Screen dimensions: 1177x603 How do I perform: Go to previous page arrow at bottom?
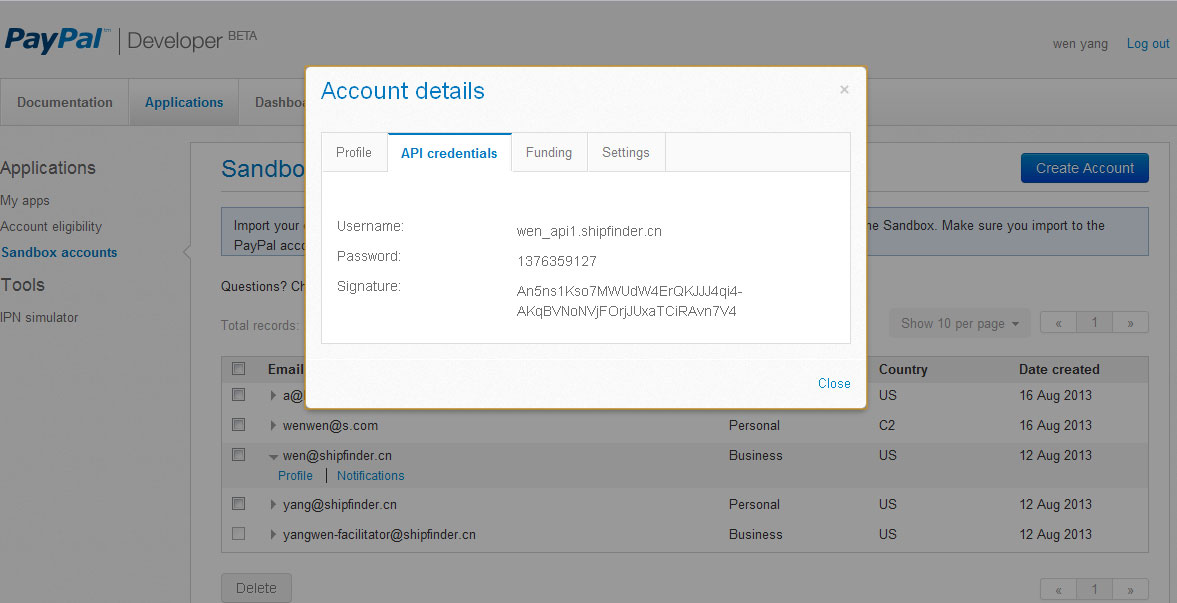tap(1058, 589)
